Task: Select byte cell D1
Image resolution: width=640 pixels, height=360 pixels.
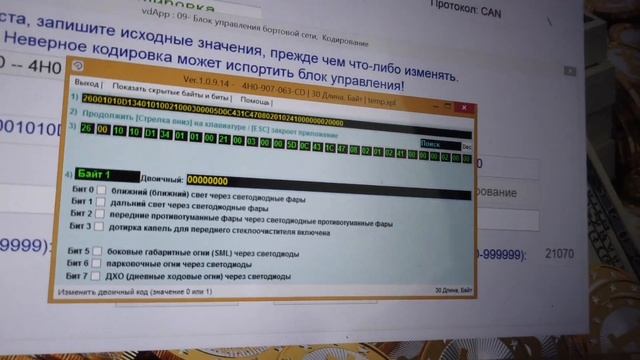Action: point(151,133)
